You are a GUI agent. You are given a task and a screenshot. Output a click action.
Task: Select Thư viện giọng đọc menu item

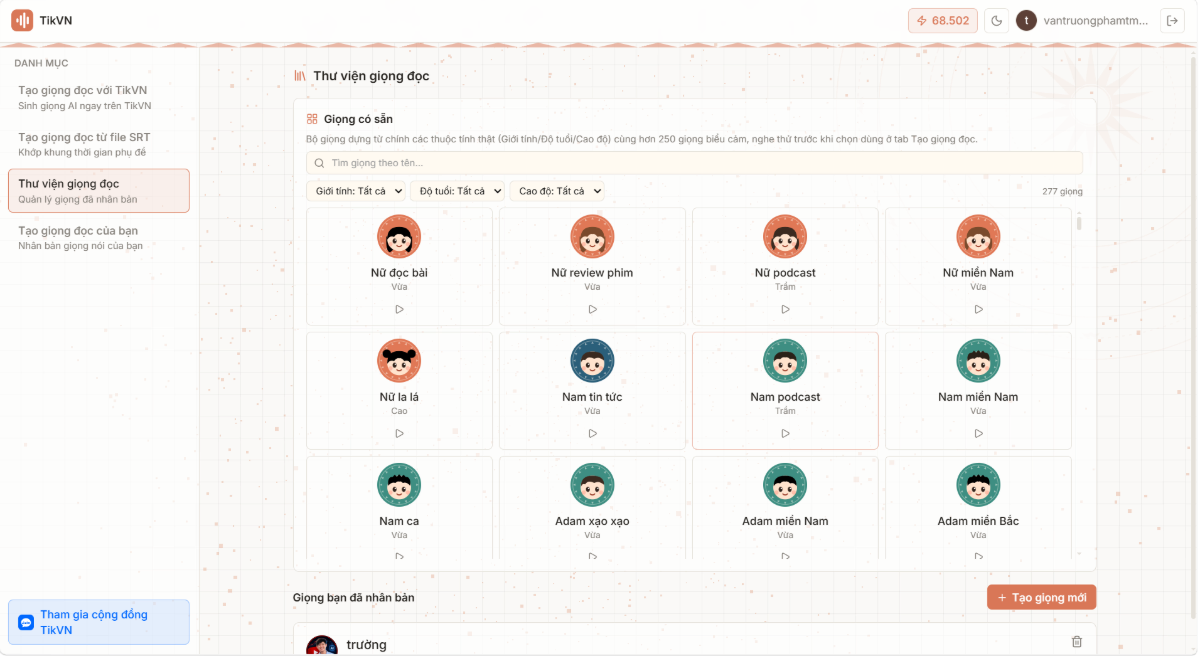(x=98, y=191)
